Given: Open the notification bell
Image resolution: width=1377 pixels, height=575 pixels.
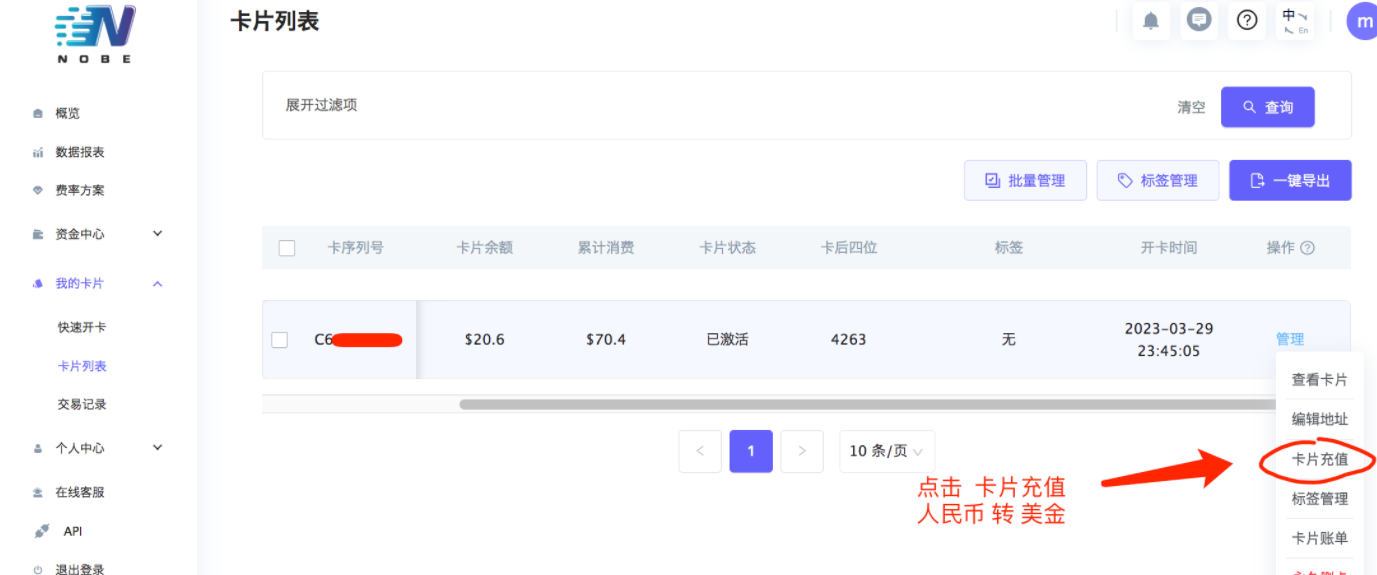Looking at the screenshot, I should point(1151,20).
